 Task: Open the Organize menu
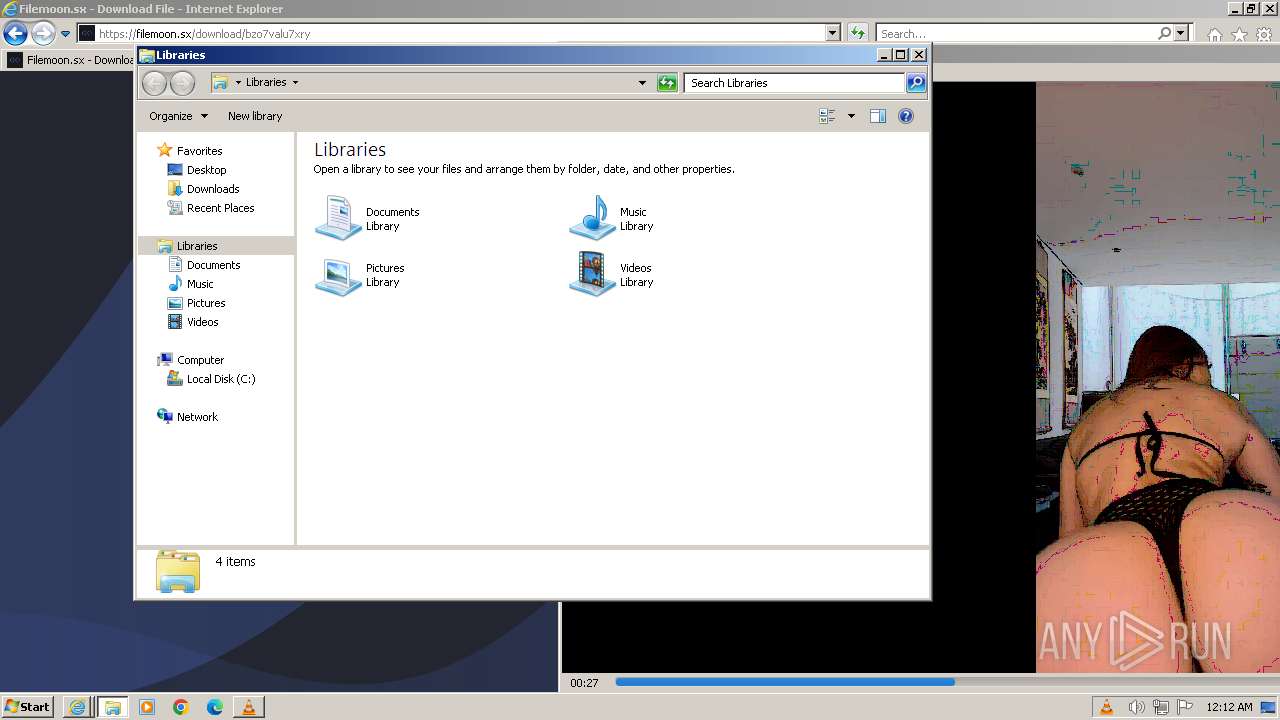(x=178, y=116)
